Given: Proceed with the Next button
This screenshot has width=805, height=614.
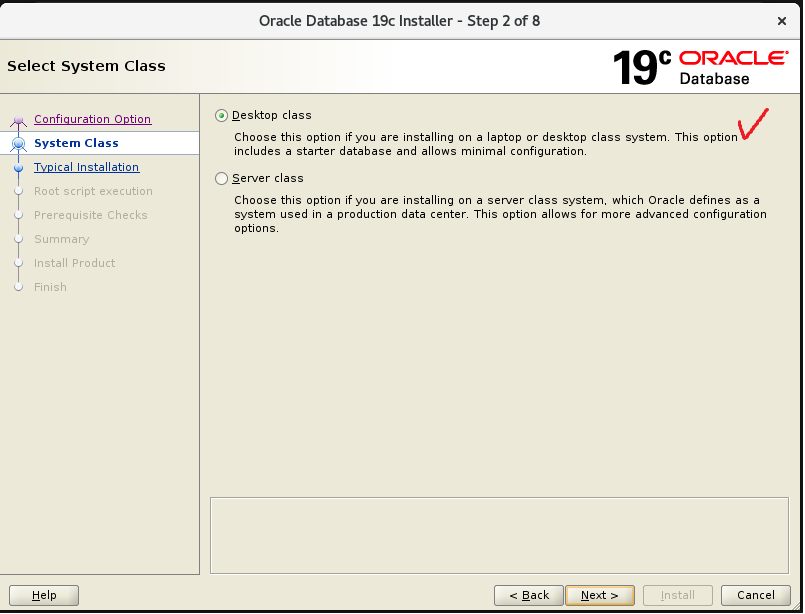Looking at the screenshot, I should (x=600, y=596).
